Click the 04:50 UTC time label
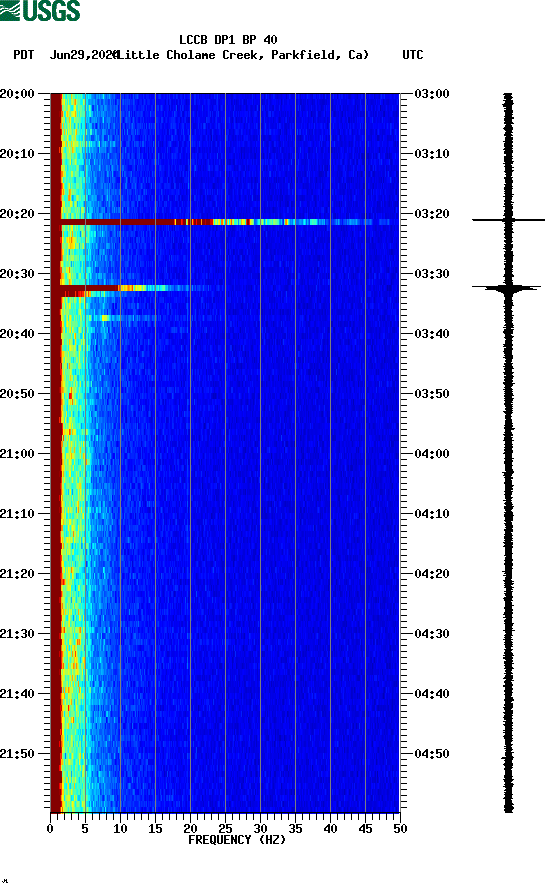Viewport: 552px width, 892px height. pos(432,754)
